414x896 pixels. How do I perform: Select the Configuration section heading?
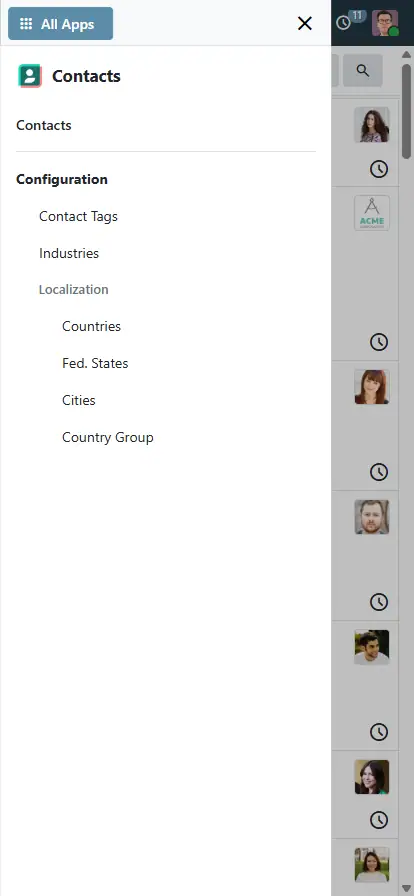tap(62, 179)
